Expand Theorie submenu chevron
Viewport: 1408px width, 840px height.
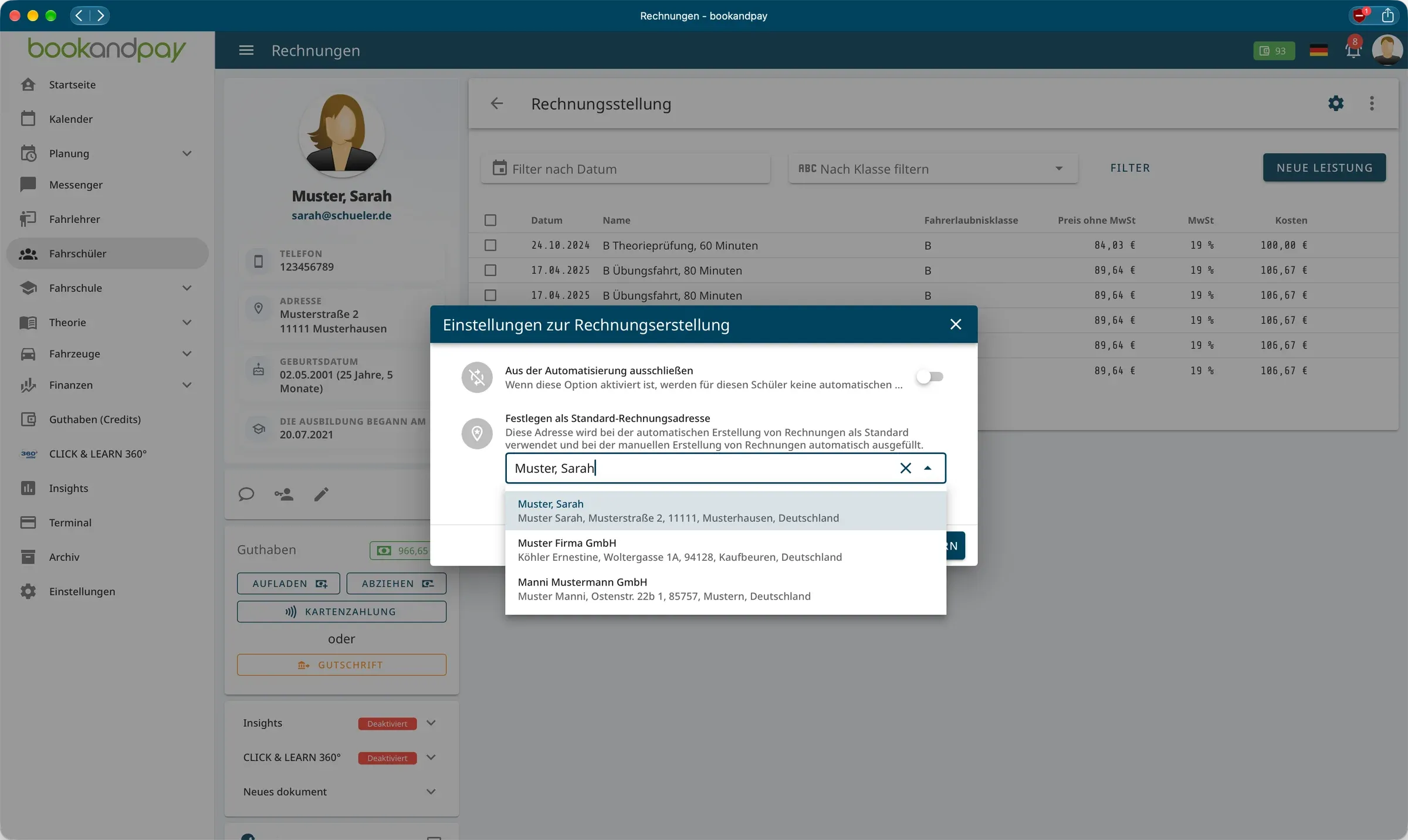(x=187, y=323)
